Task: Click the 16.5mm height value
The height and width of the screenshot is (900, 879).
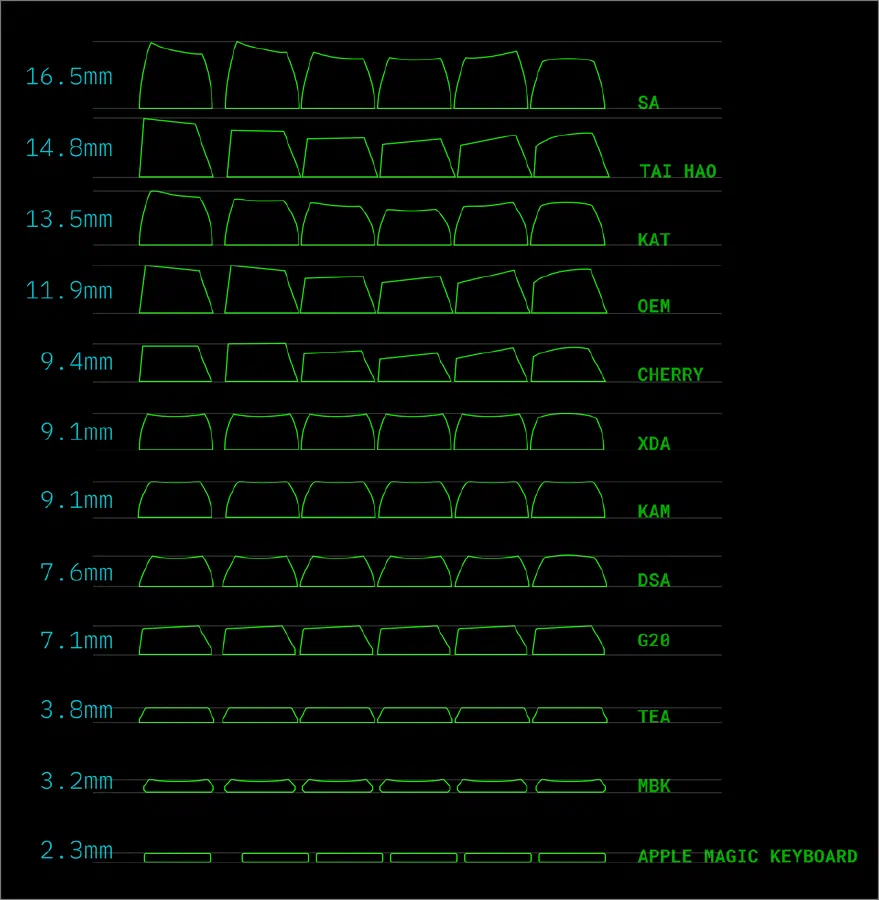Action: [69, 77]
